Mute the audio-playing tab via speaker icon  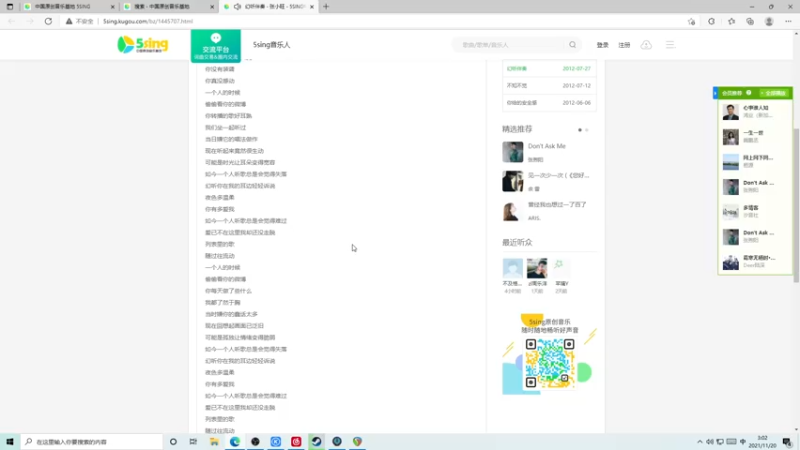point(237,7)
